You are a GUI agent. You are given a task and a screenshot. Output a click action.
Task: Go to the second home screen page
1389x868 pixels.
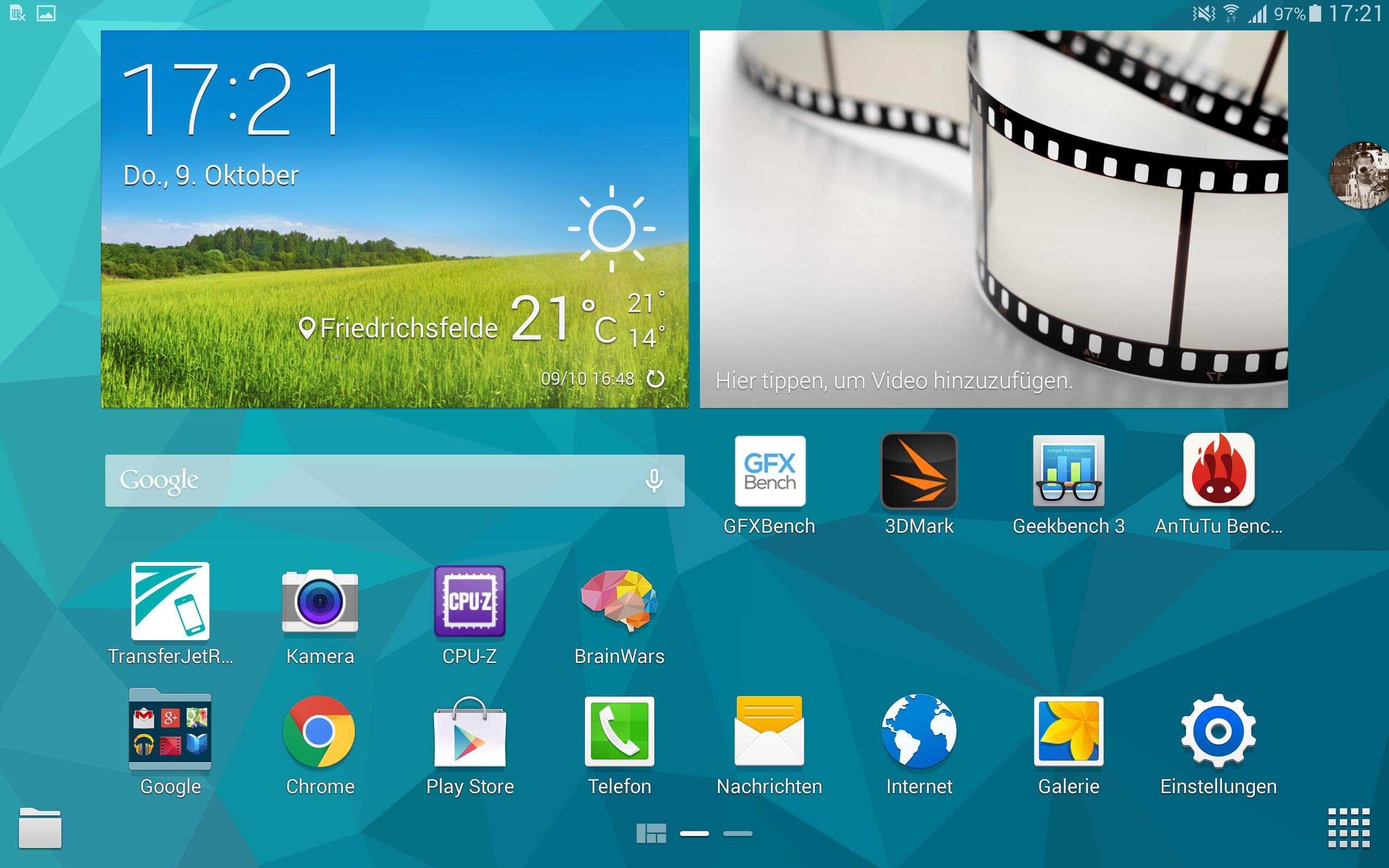tap(737, 834)
